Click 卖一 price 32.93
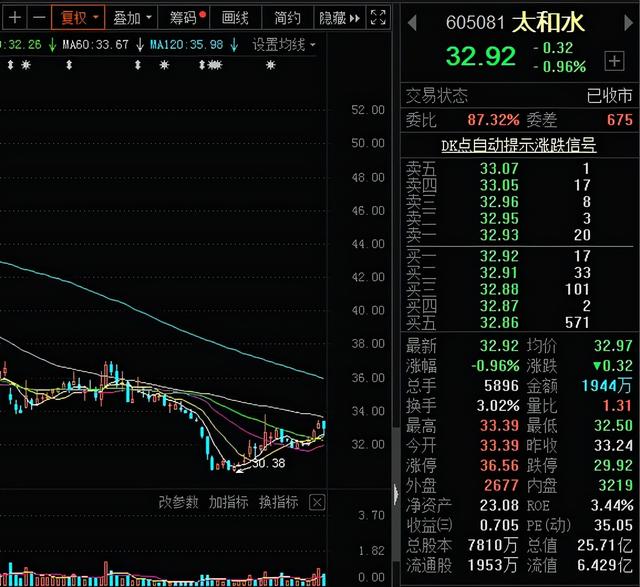The image size is (640, 587). coord(499,235)
